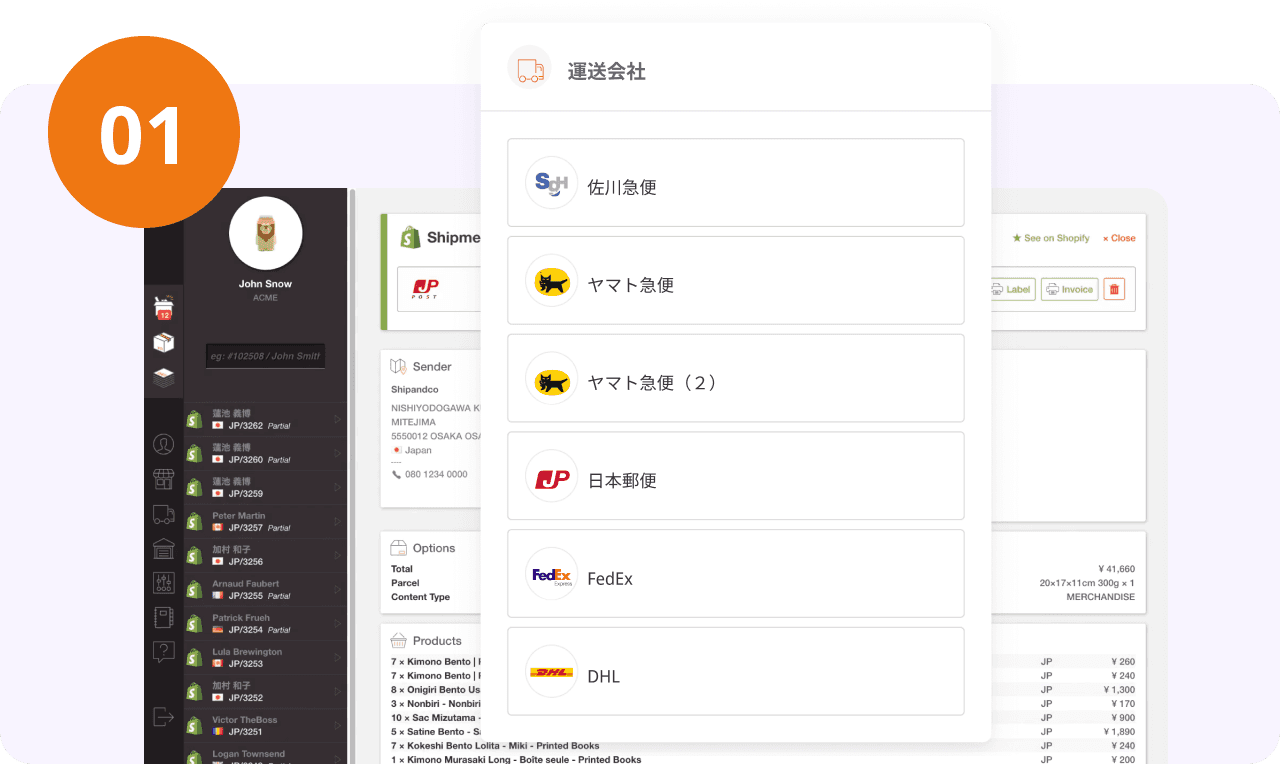The height and width of the screenshot is (764, 1280).
Task: Open the address book sidebar icon
Action: coord(164,618)
